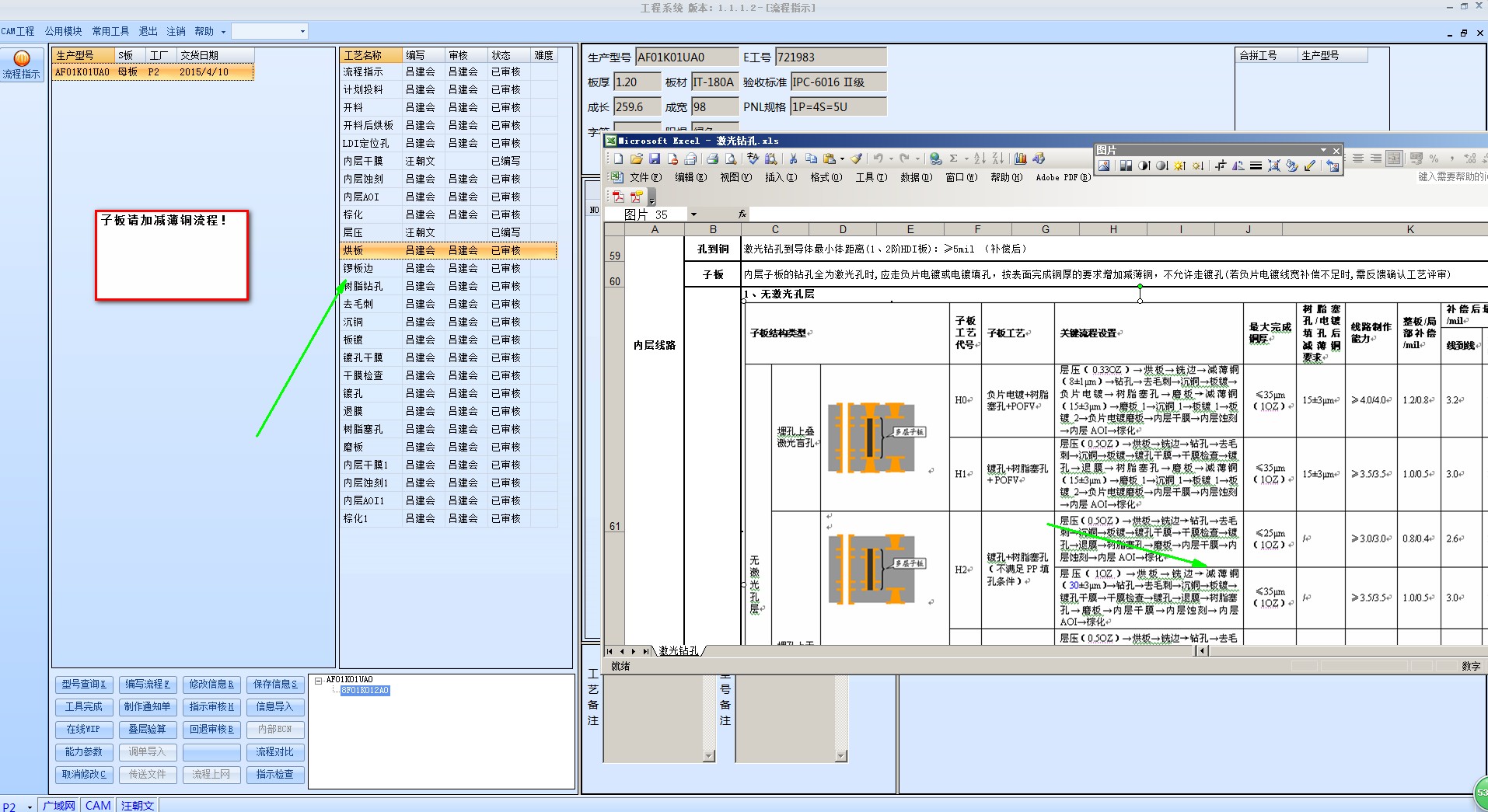Click Insert Picture icon in 图片 toolbar
The height and width of the screenshot is (812, 1488).
[1104, 166]
